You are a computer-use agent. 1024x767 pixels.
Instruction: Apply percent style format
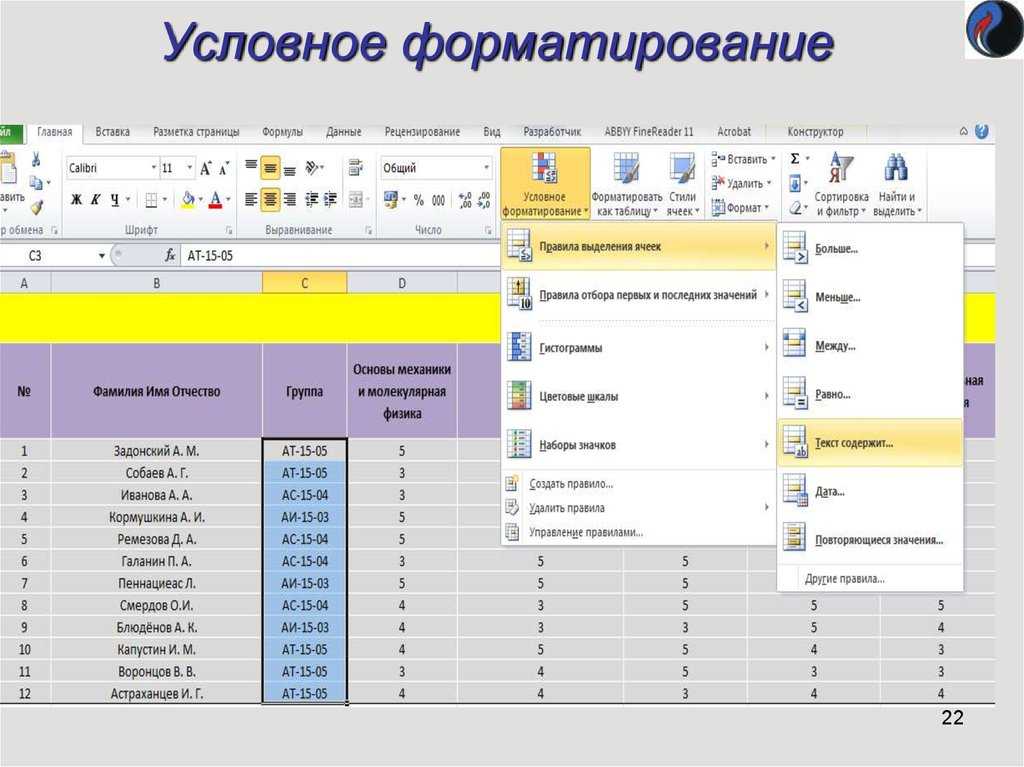(x=419, y=200)
